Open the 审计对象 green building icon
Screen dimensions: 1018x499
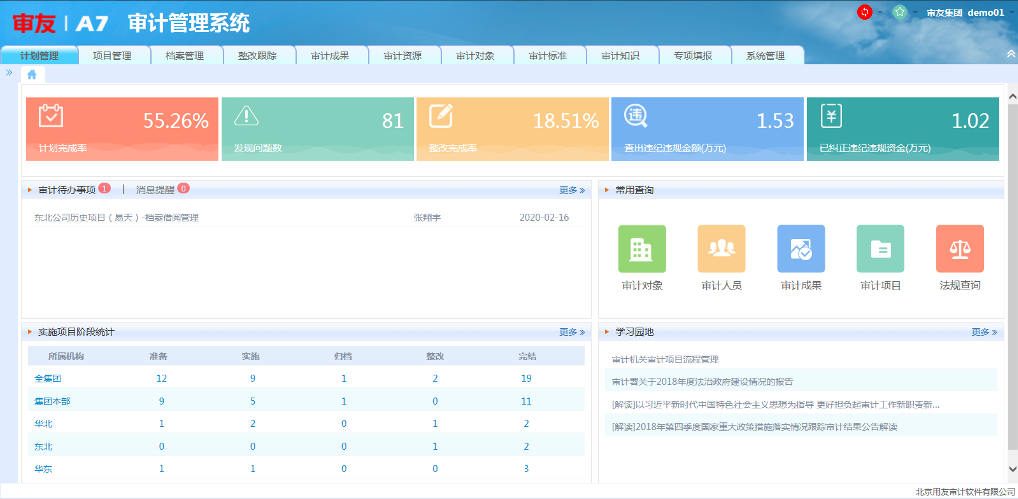pos(641,249)
